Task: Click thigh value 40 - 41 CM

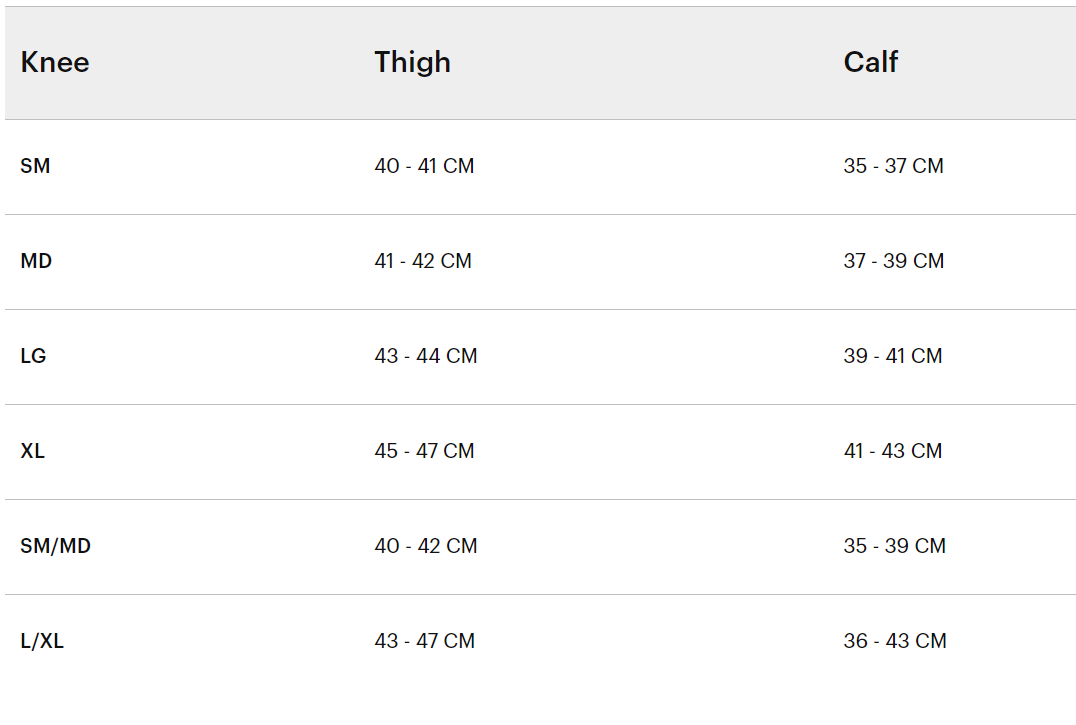Action: [x=424, y=166]
